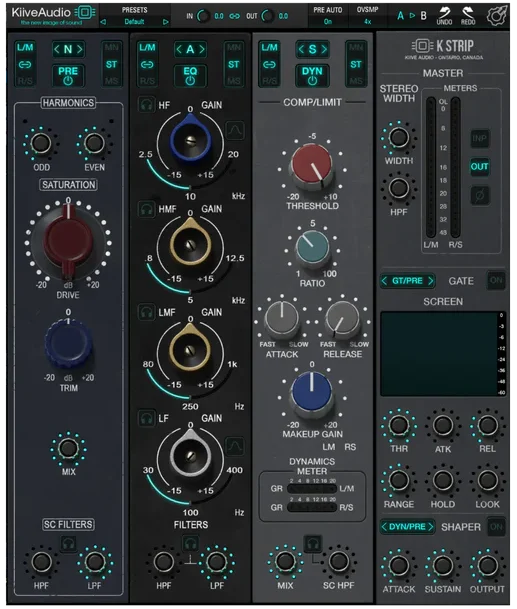Click the stereo WIDTH knob
This screenshot has height=609, width=517.
399,137
